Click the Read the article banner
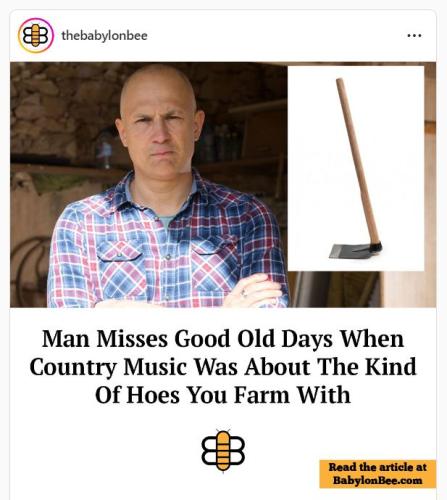 [378, 474]
